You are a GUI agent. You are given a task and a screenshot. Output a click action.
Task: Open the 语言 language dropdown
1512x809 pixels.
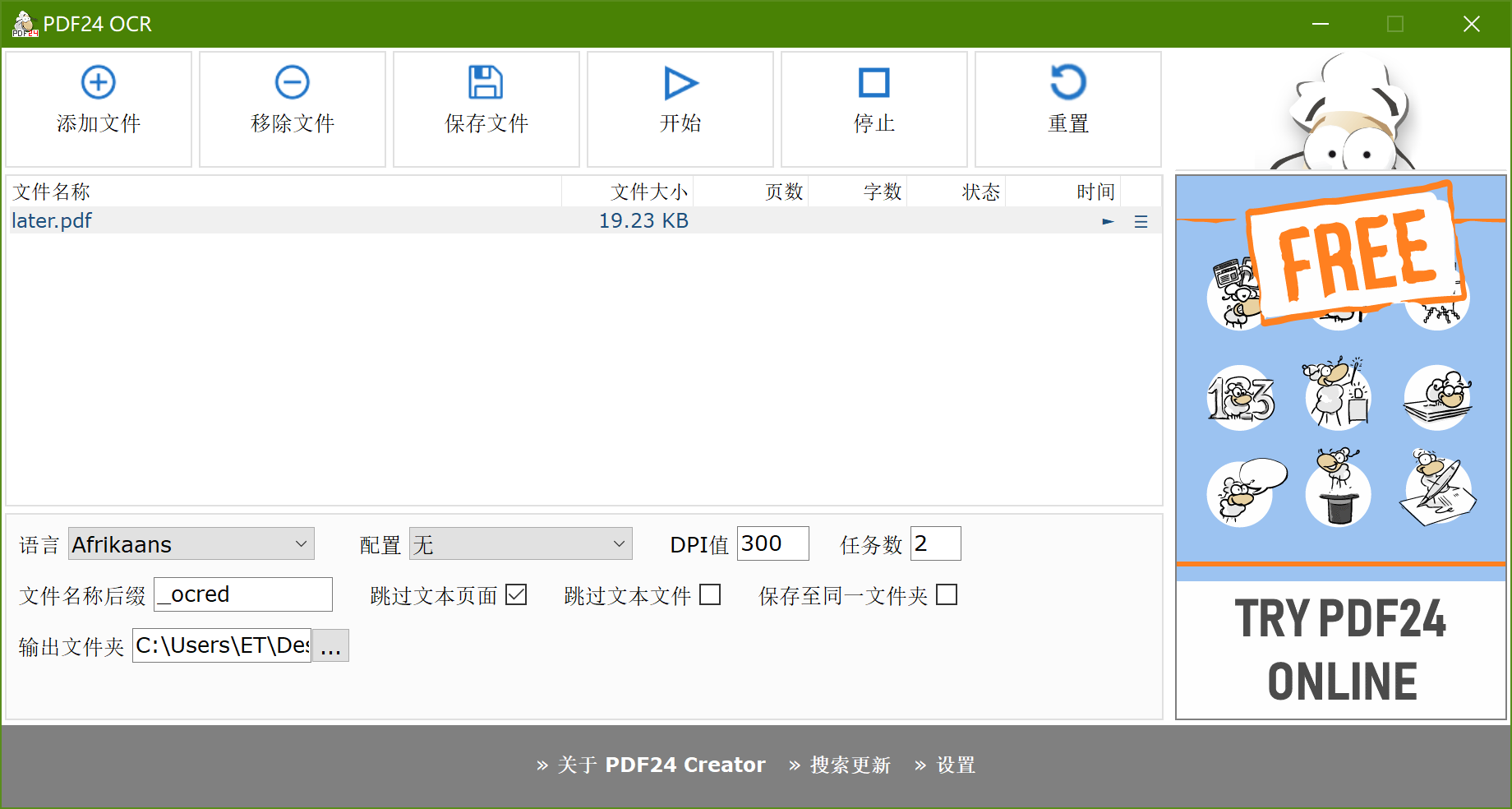pos(191,543)
